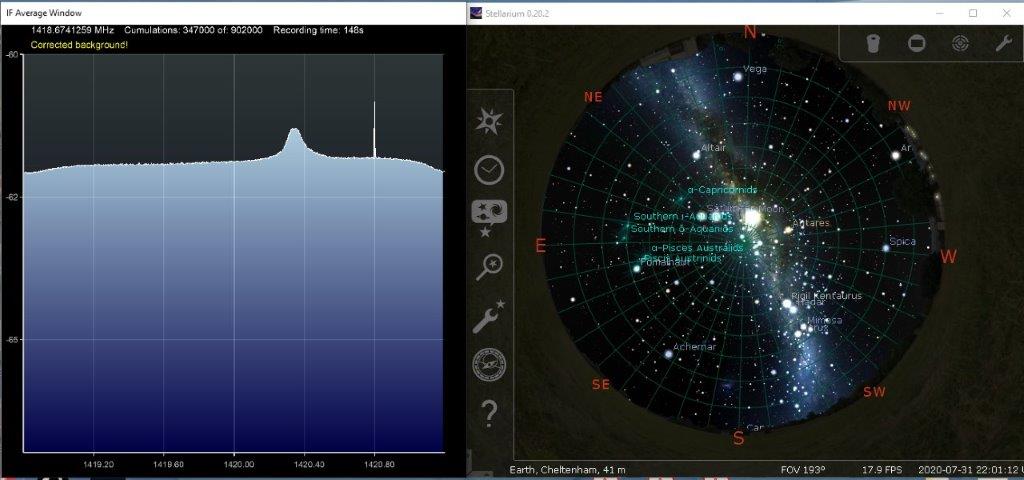Screen dimensions: 1024x480
Task: Open the Location window compass-star icon
Action: pyautogui.click(x=489, y=122)
